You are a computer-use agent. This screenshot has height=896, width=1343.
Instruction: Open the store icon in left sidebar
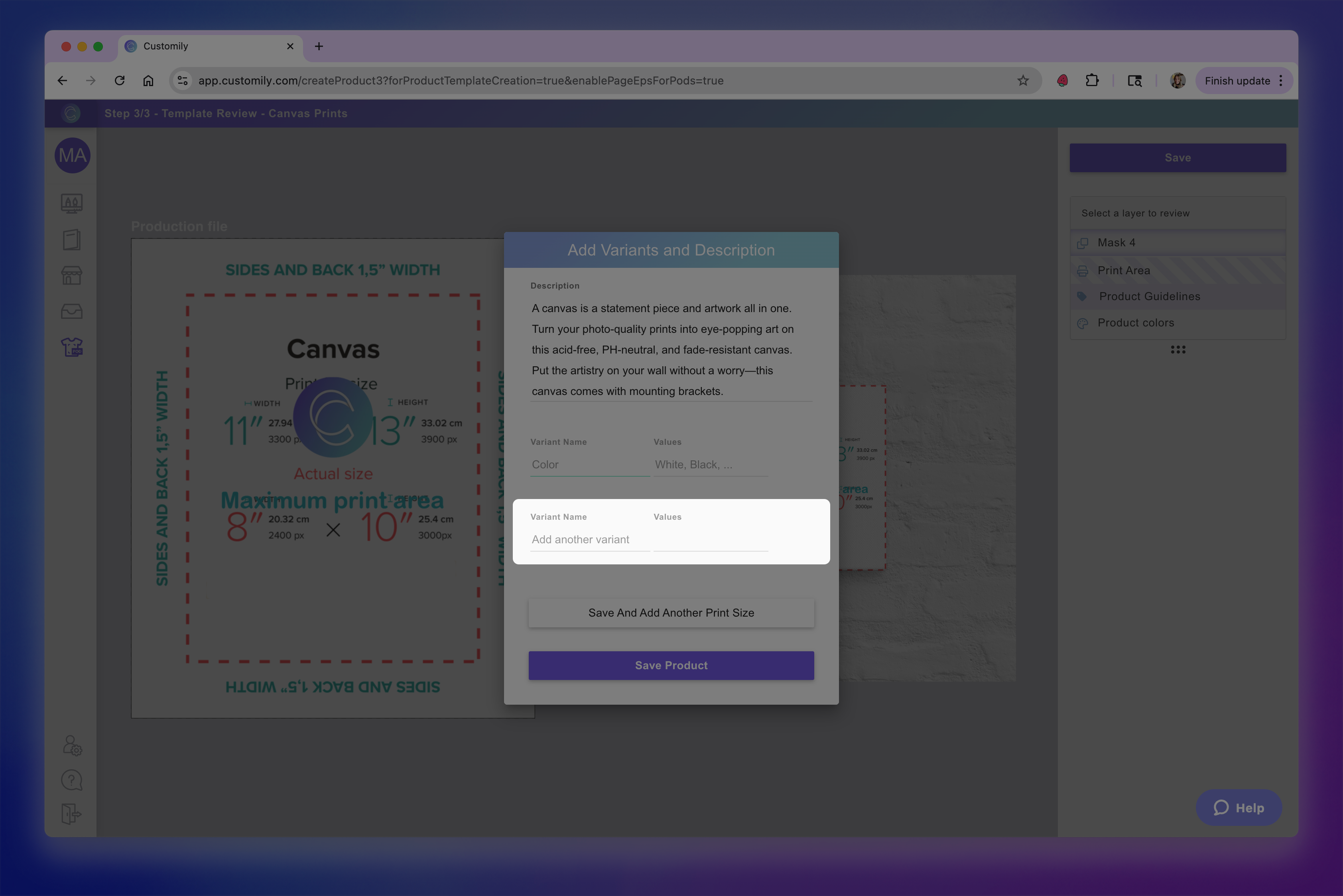(71, 276)
